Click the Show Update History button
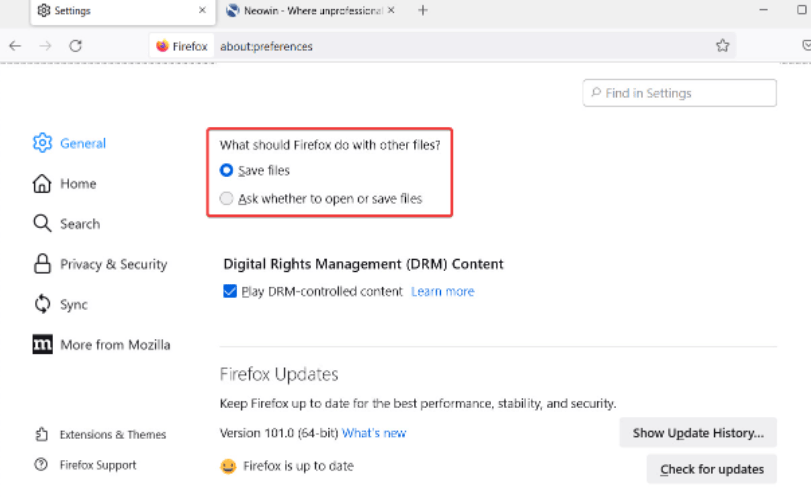 (x=697, y=433)
